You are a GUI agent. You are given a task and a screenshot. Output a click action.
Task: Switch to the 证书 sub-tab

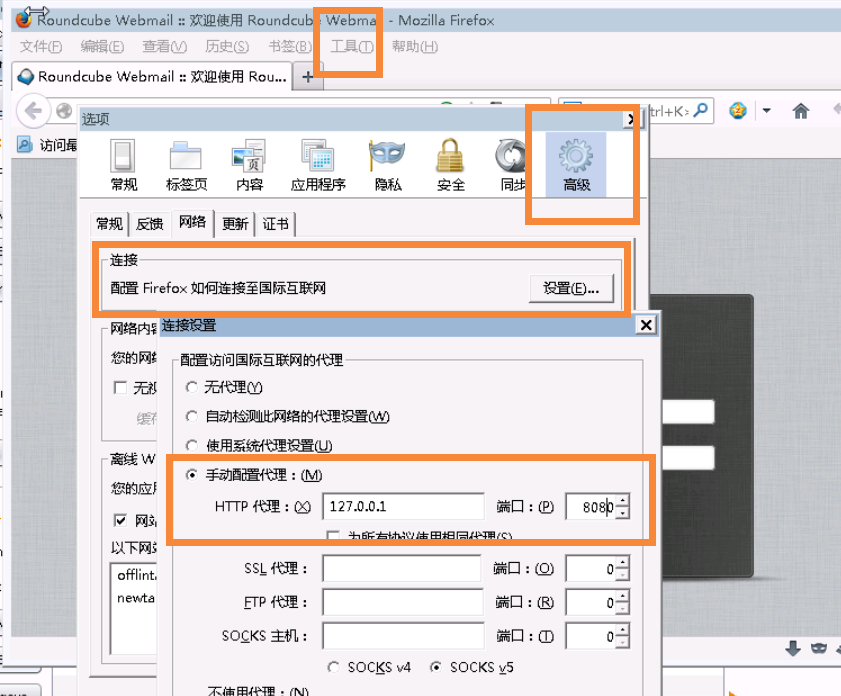(276, 224)
